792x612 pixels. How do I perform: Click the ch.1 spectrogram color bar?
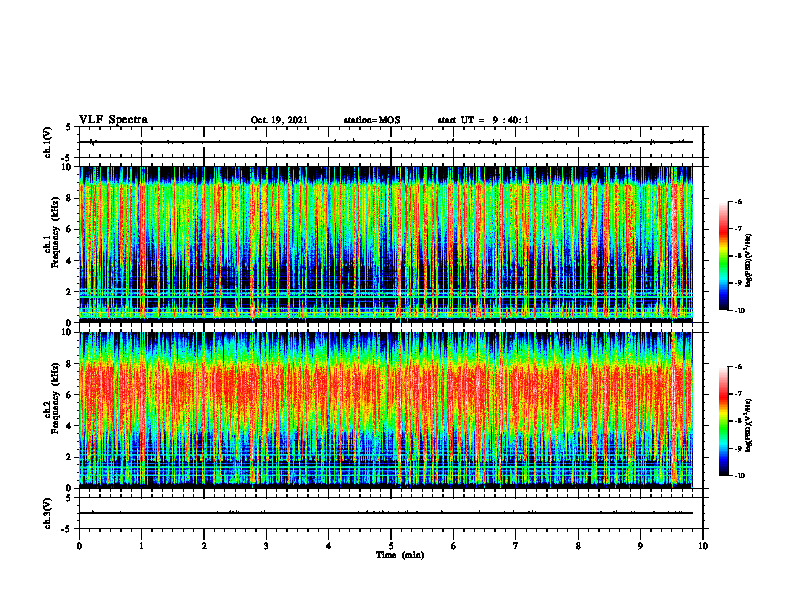723,256
